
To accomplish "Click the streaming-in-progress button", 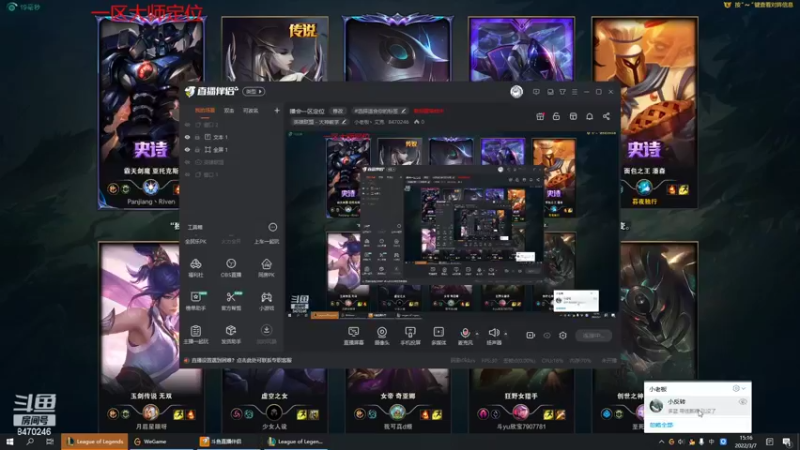I will click(x=593, y=335).
